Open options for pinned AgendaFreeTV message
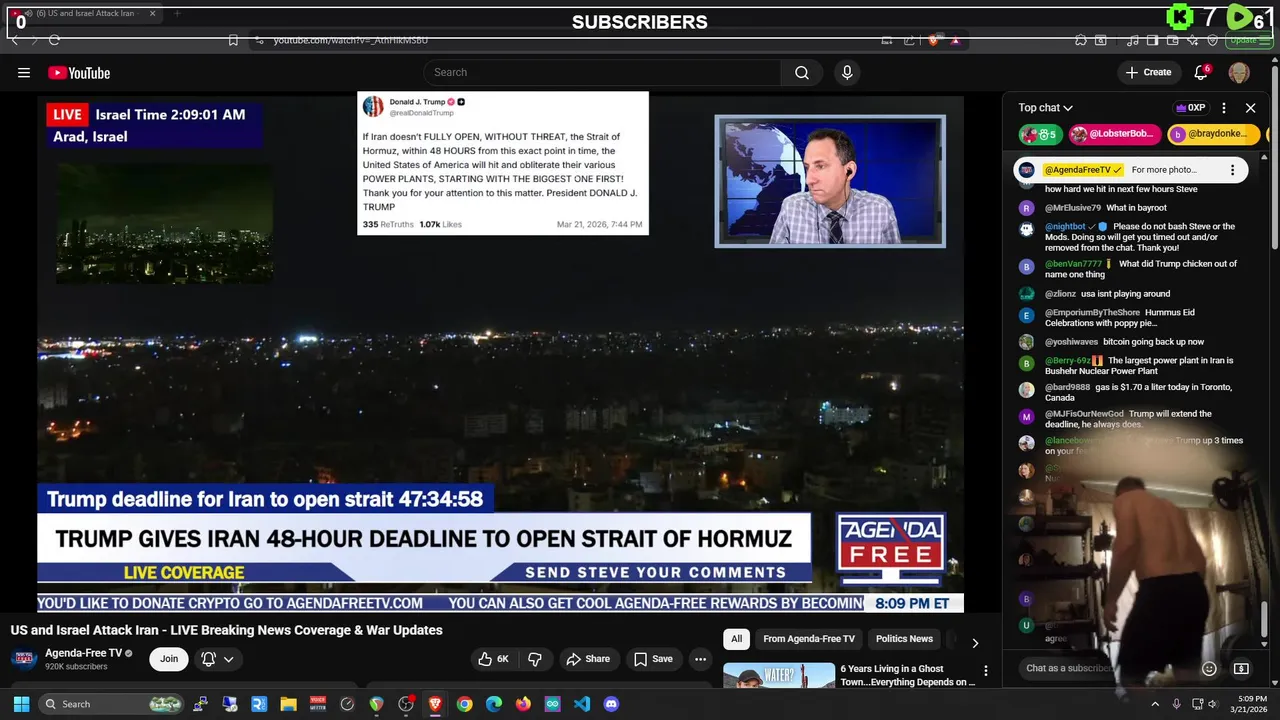The width and height of the screenshot is (1280, 720). (1232, 170)
